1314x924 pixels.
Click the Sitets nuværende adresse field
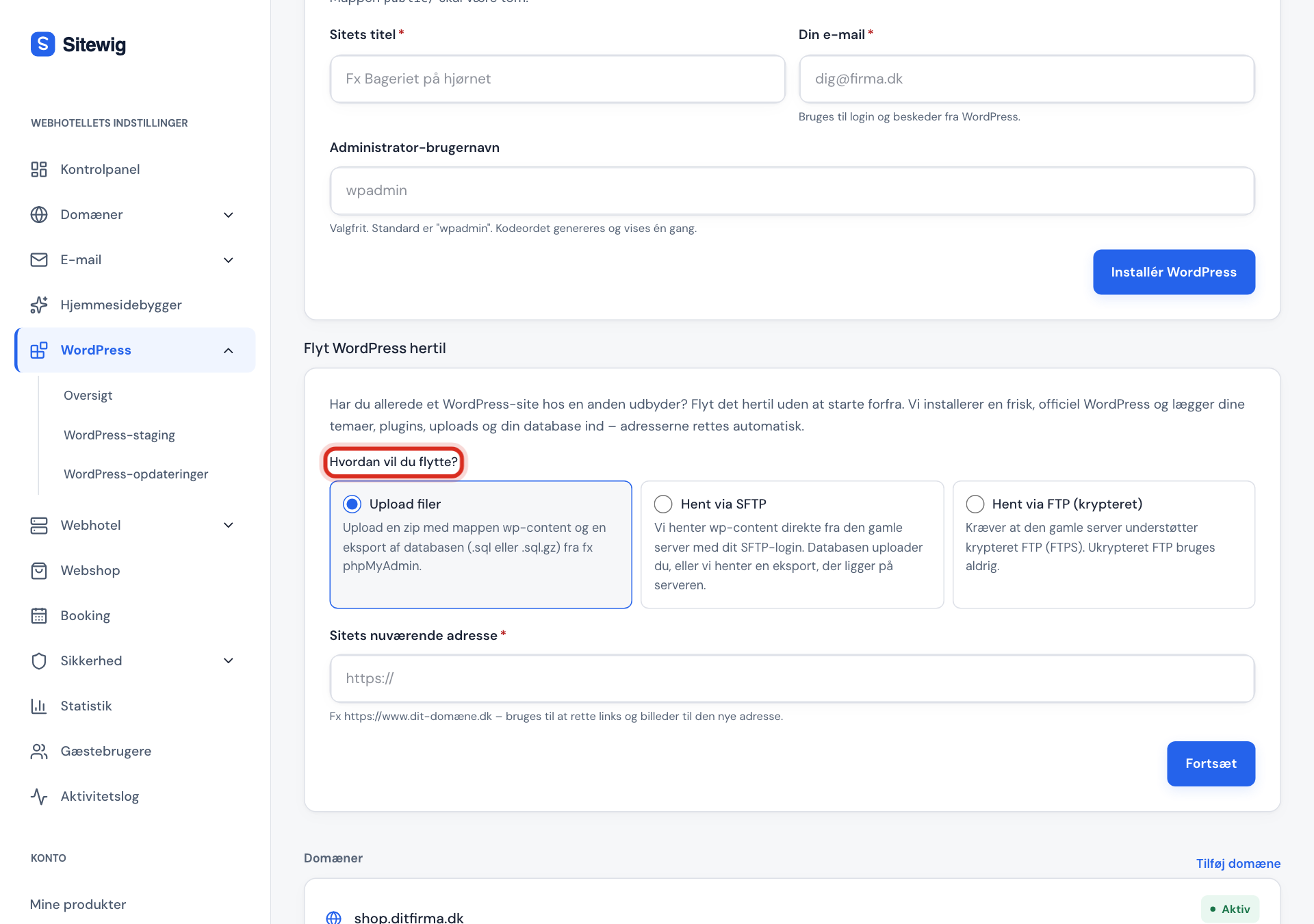pyautogui.click(x=792, y=678)
